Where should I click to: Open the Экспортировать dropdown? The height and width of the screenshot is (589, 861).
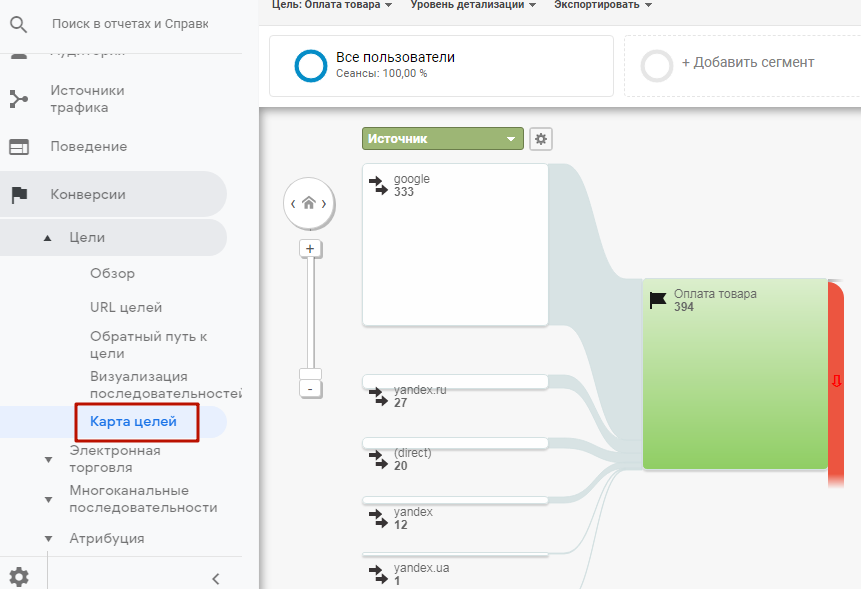tap(603, 5)
